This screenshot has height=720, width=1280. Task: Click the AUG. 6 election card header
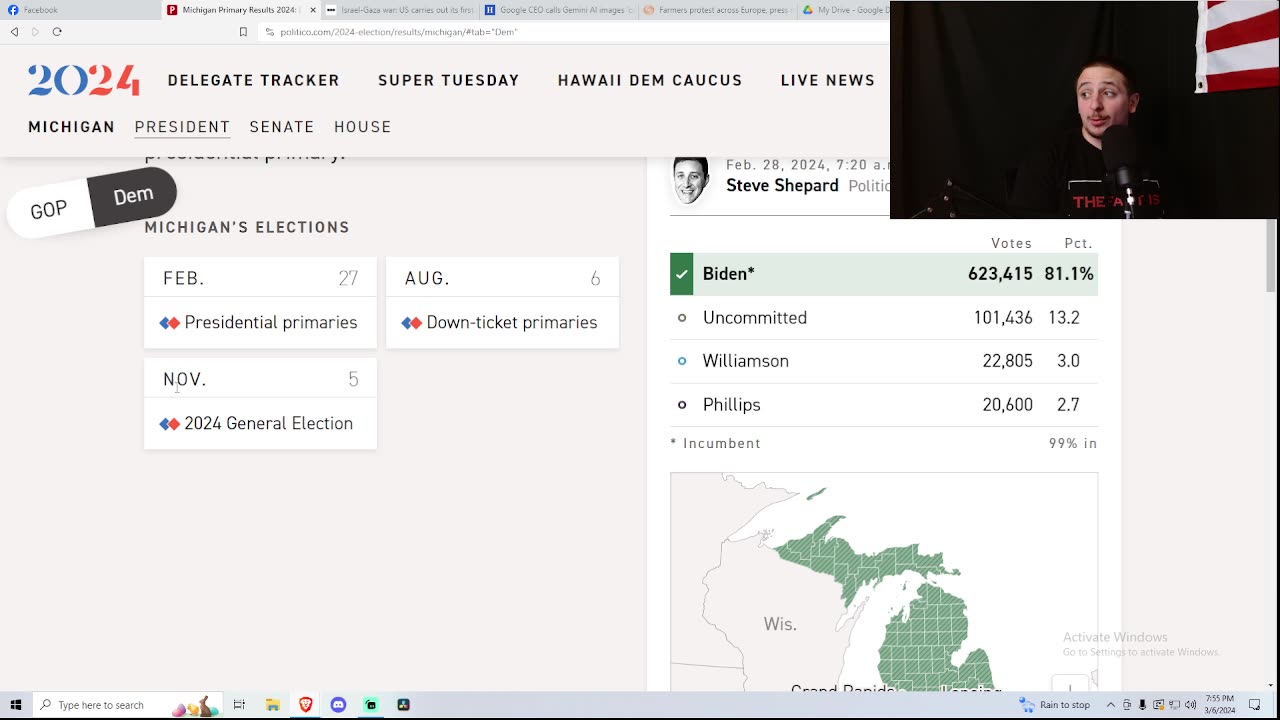coord(502,278)
